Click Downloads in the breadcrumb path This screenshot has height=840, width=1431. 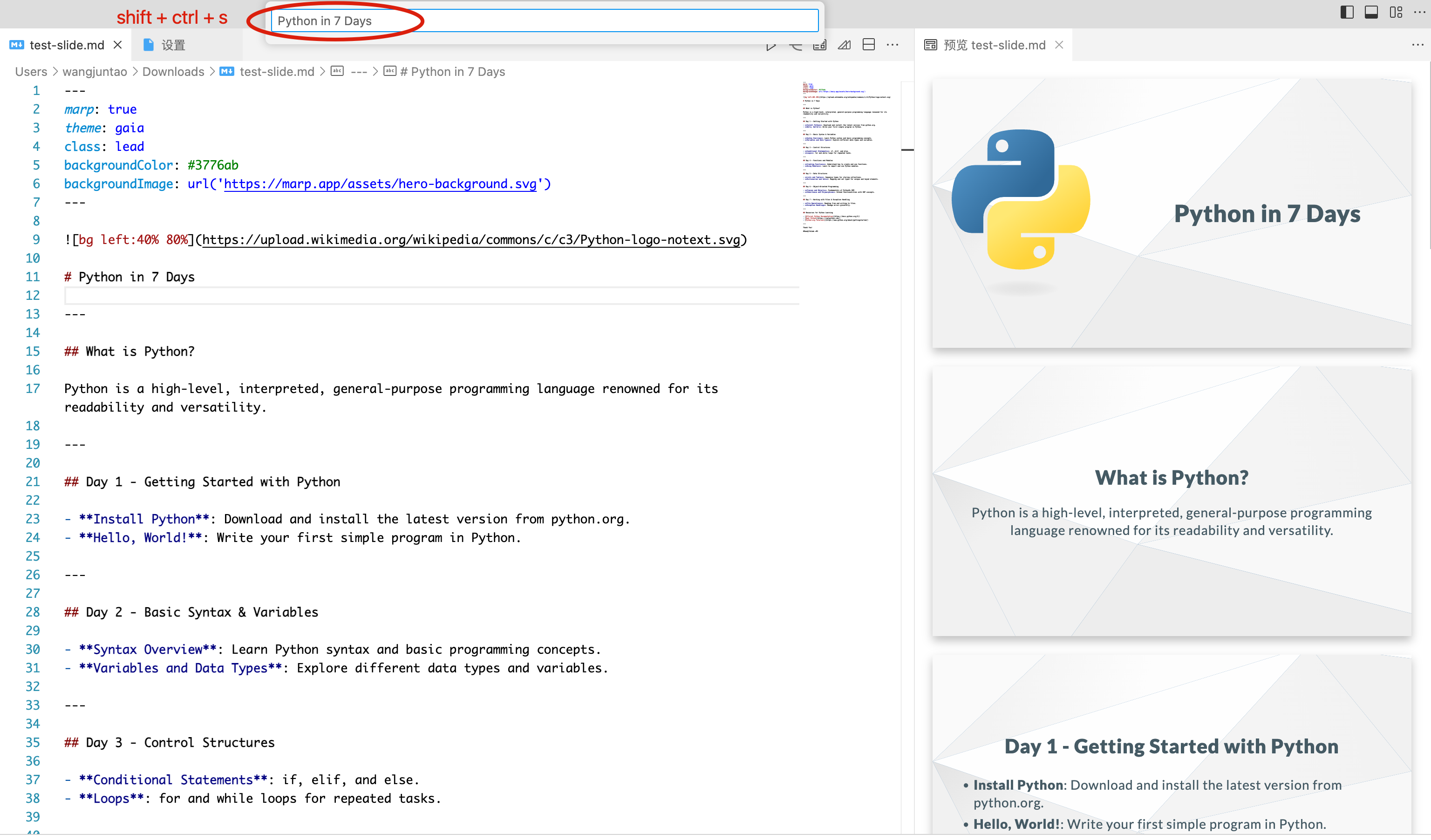coord(173,72)
